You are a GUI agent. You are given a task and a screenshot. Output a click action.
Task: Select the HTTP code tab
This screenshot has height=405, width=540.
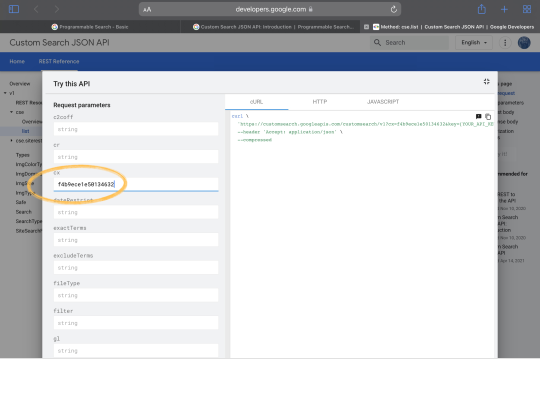click(x=320, y=102)
